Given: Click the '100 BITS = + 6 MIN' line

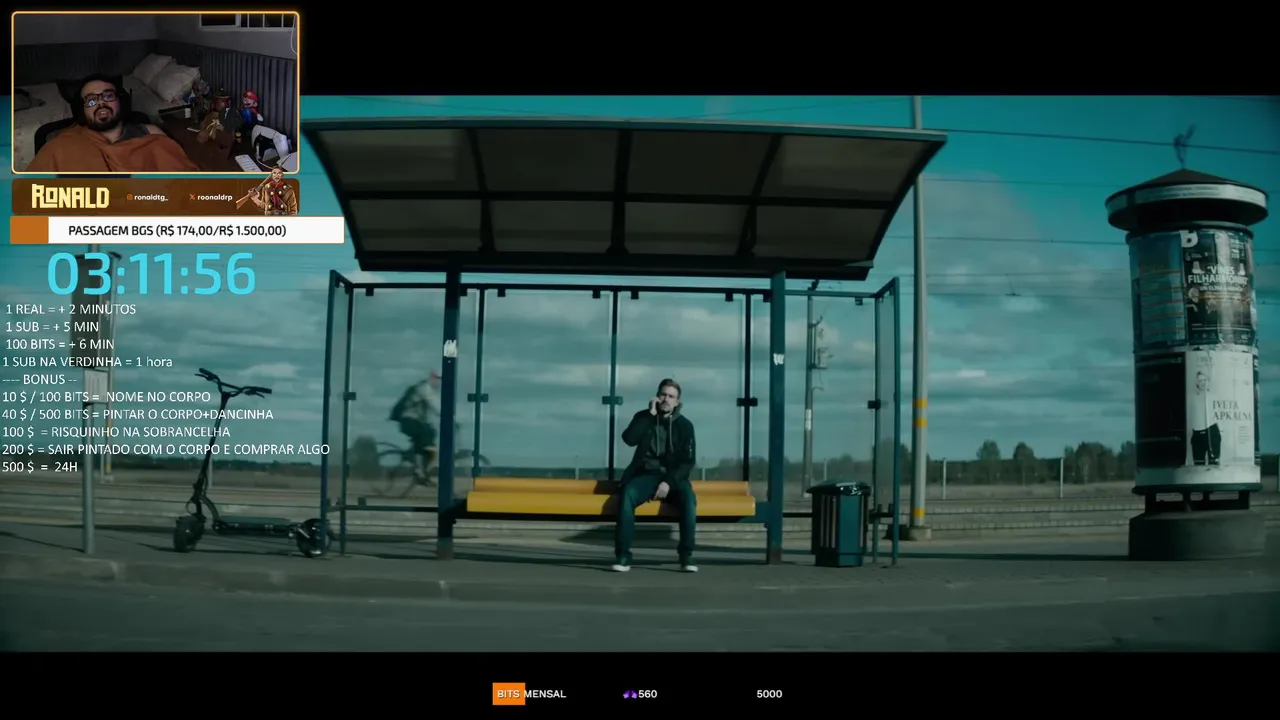Looking at the screenshot, I should (59, 344).
